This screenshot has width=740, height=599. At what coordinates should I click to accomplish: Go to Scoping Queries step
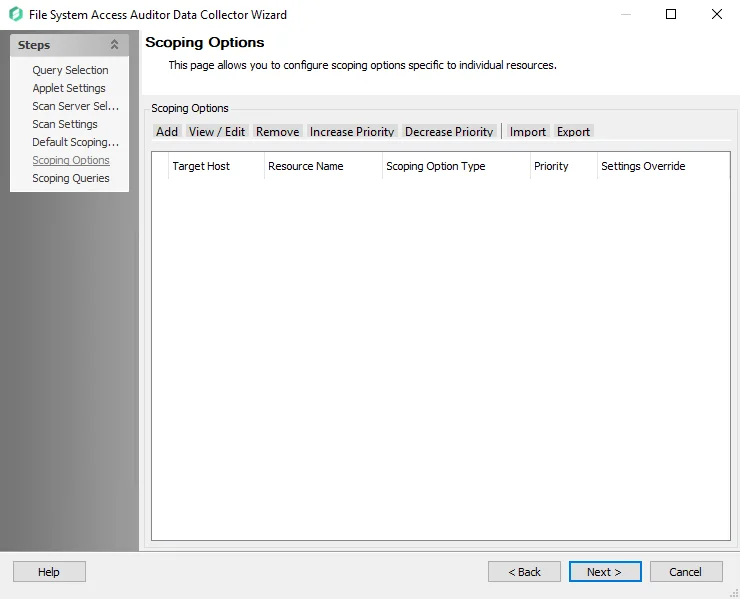tap(71, 178)
